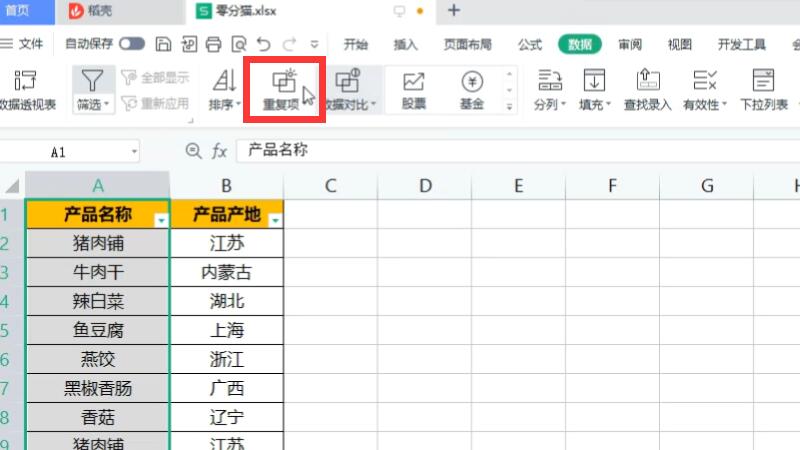Open the 文件 file menu
The image size is (800, 450).
point(23,44)
